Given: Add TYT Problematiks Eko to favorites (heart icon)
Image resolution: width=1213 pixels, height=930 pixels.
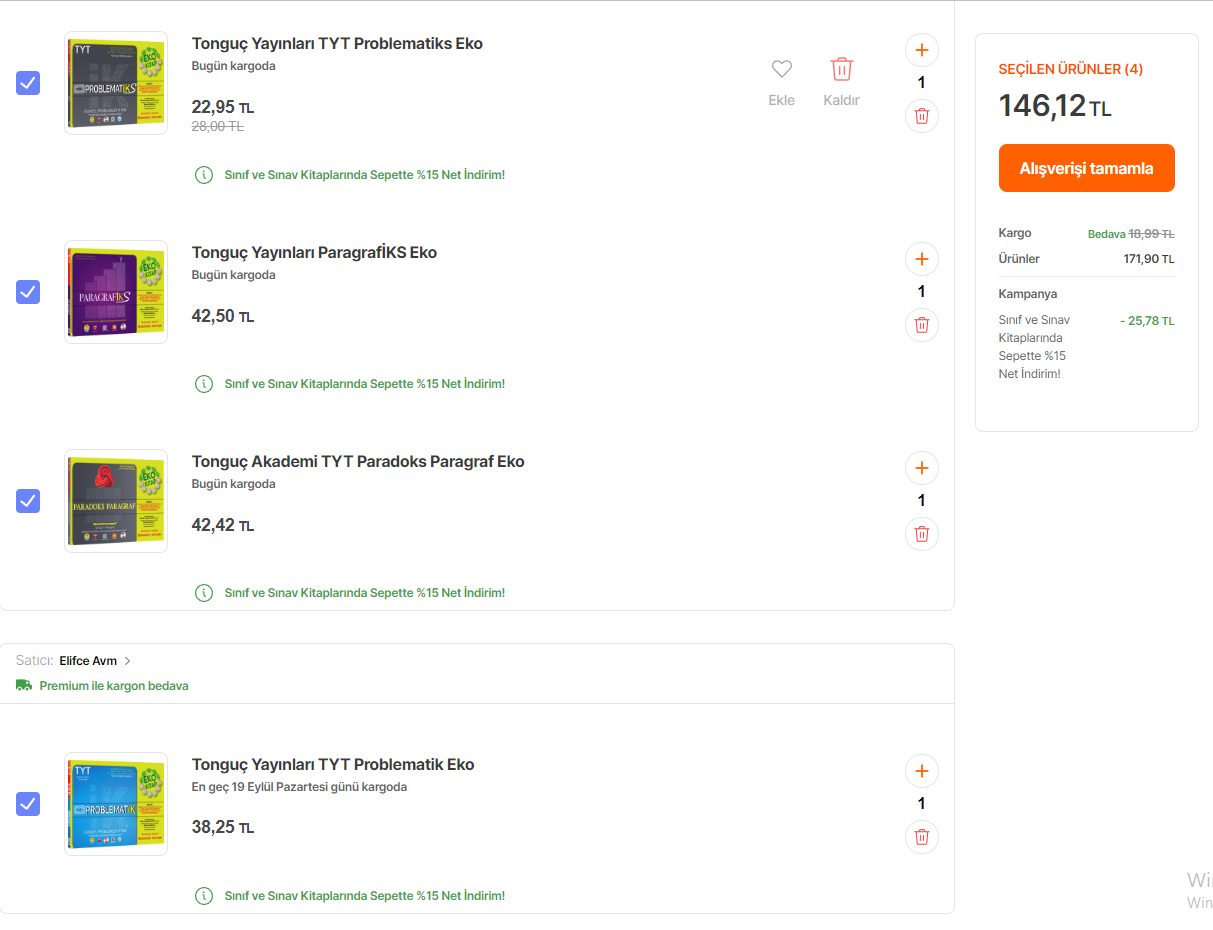Looking at the screenshot, I should [781, 70].
